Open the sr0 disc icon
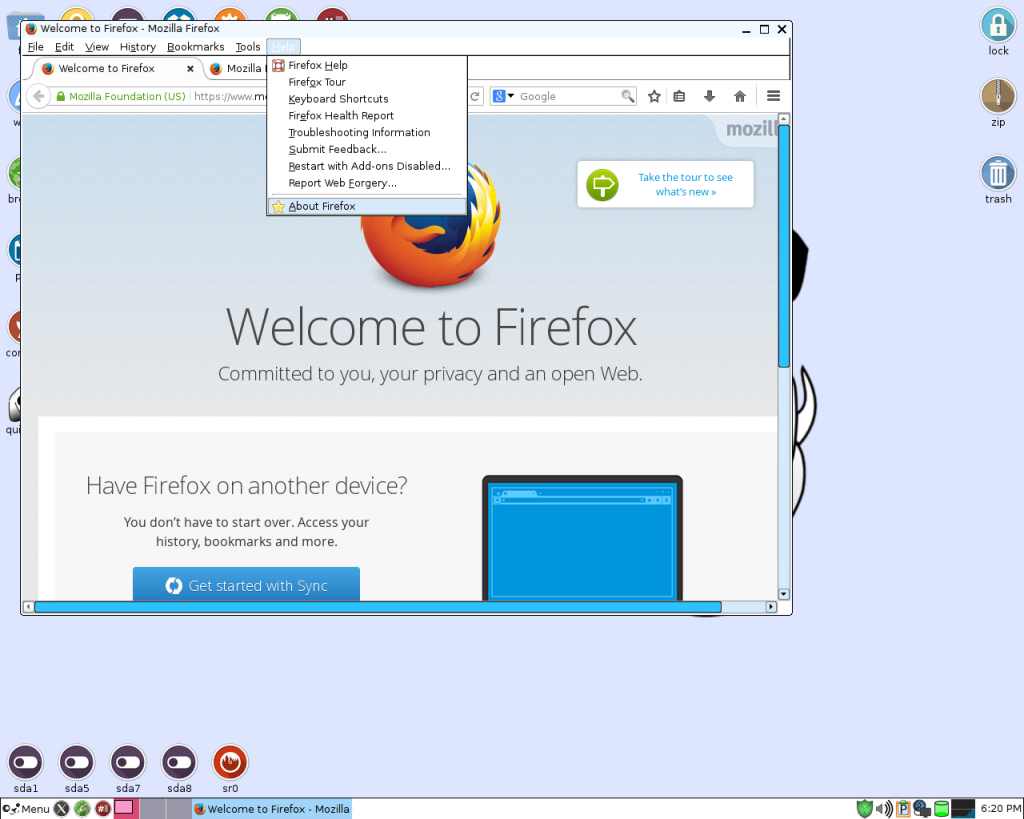The height and width of the screenshot is (819, 1024). 230,769
